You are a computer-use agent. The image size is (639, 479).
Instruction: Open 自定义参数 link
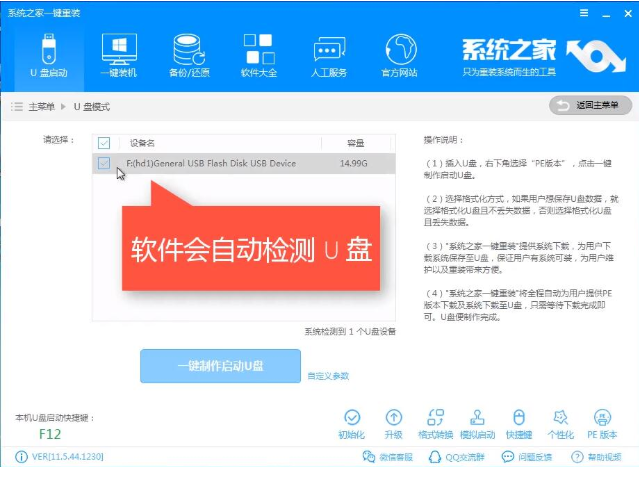(x=328, y=376)
